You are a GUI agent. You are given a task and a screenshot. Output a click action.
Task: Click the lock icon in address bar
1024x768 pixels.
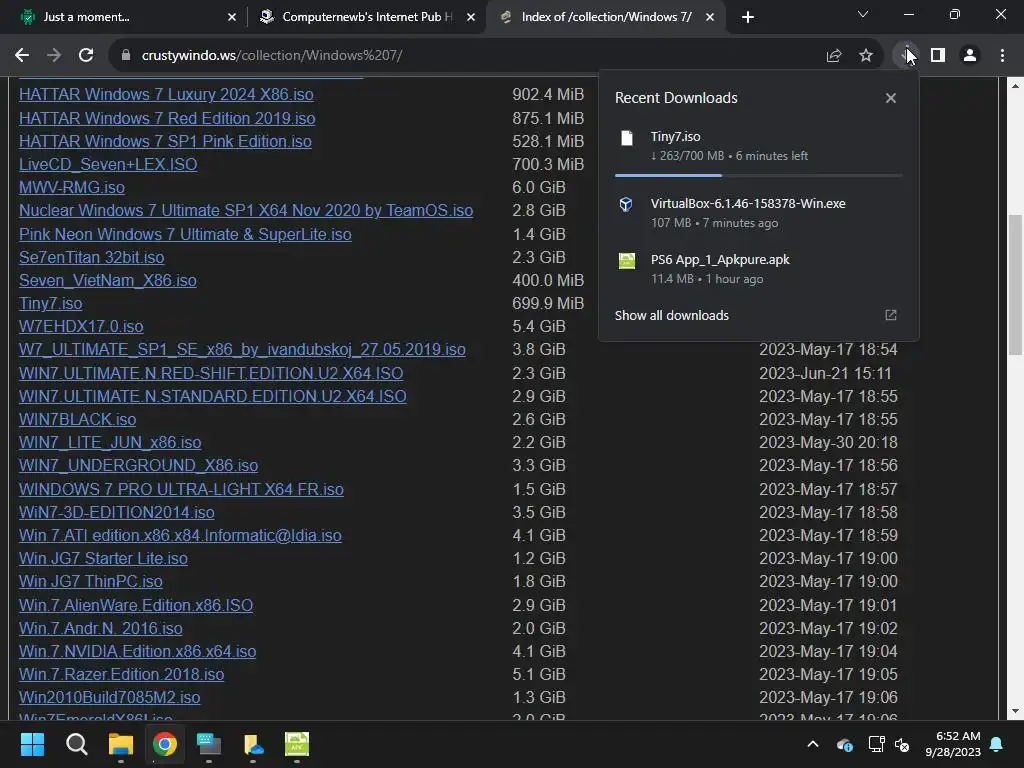coord(125,56)
